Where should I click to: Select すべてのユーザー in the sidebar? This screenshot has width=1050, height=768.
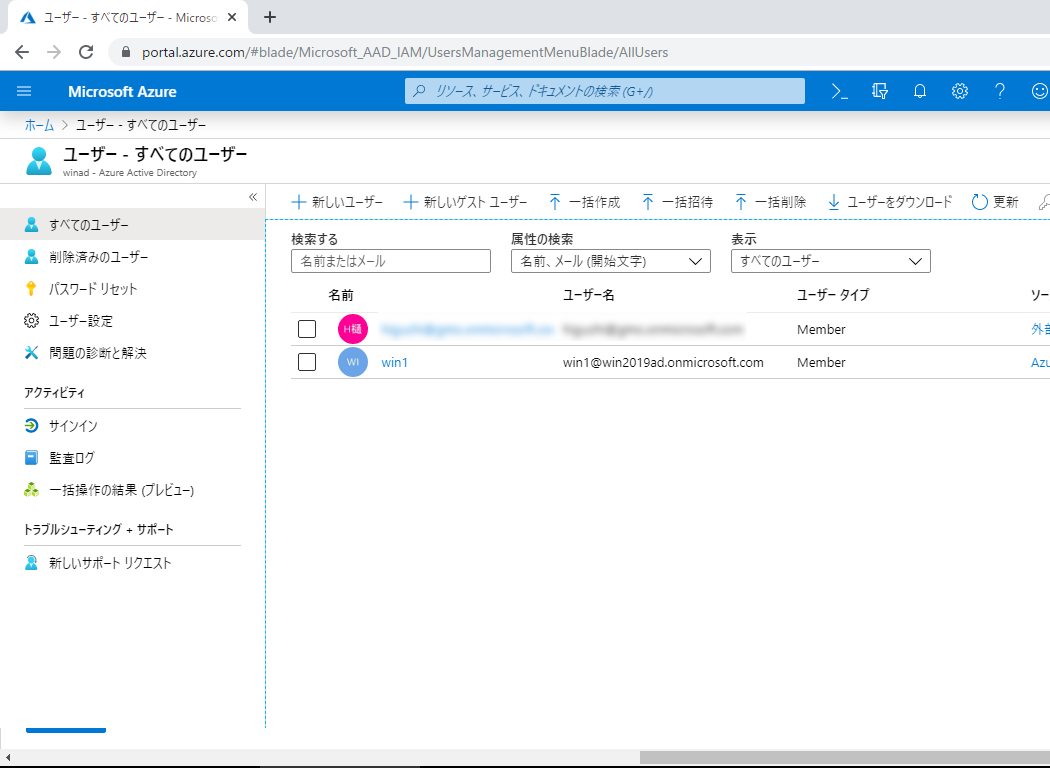(x=133, y=225)
